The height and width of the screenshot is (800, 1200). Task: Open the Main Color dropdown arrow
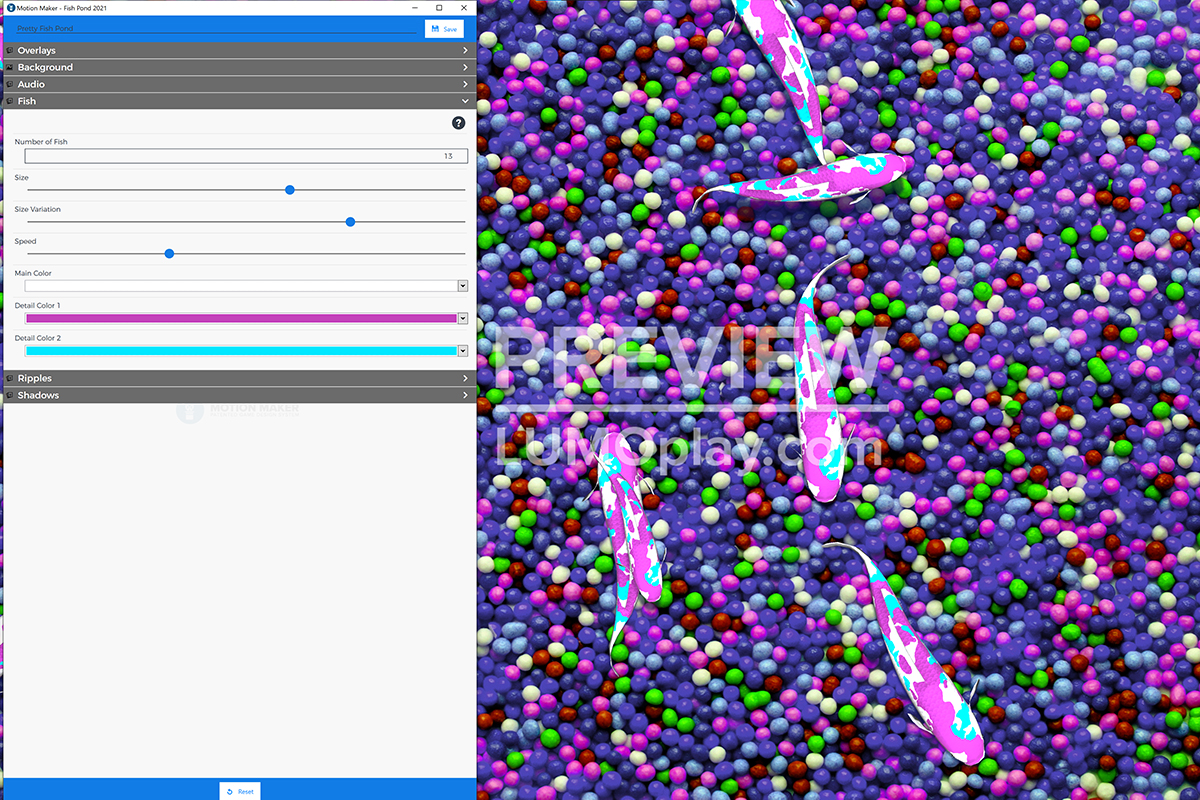462,286
